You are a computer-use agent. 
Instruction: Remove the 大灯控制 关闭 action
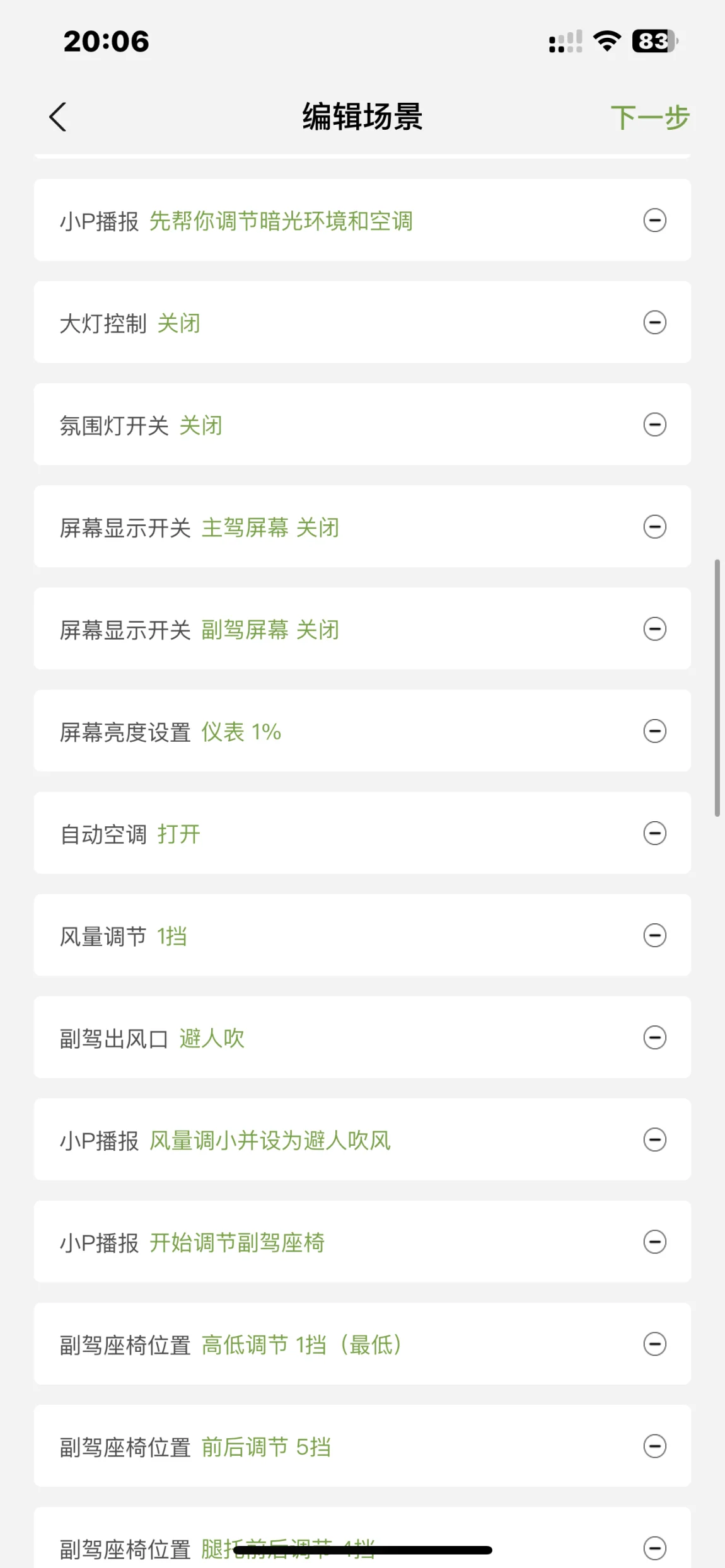tap(654, 323)
